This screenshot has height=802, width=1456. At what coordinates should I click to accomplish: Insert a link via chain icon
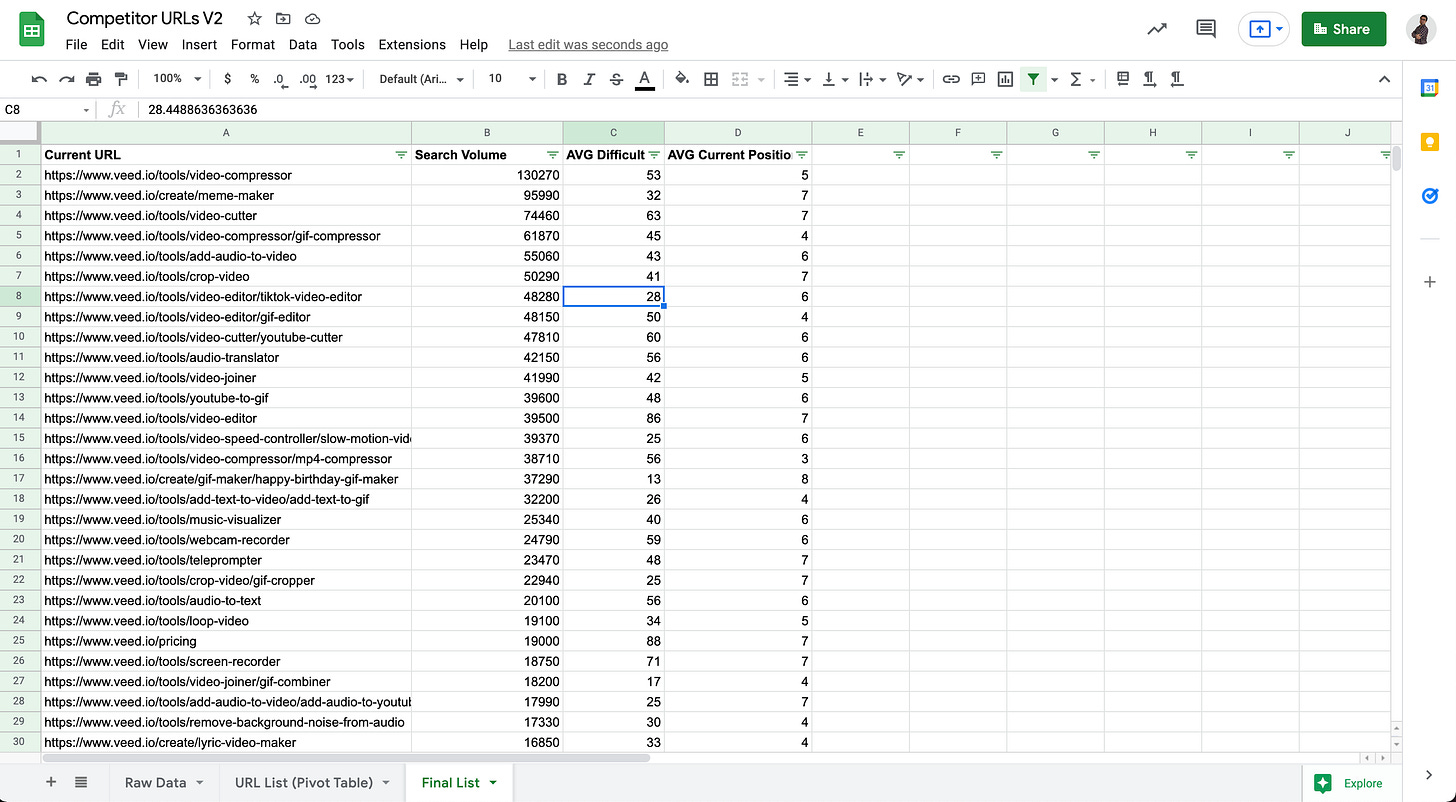[x=951, y=79]
